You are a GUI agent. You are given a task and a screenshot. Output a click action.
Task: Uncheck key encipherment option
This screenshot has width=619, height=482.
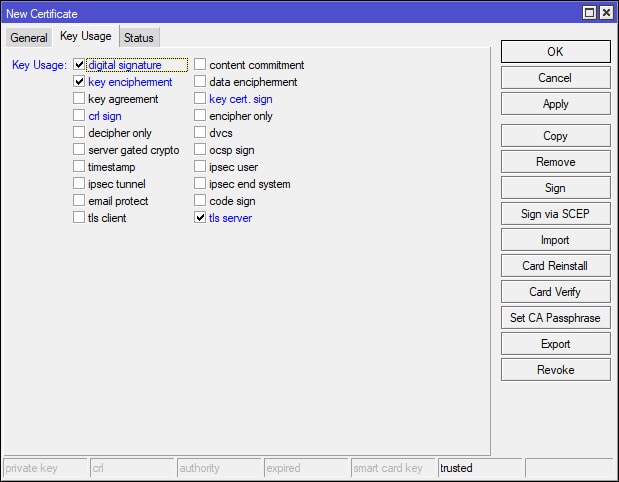coord(79,81)
